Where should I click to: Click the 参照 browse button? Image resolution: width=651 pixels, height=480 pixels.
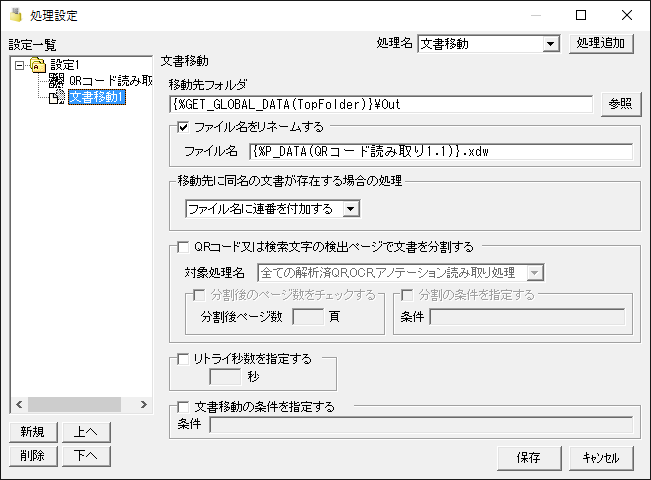(621, 104)
